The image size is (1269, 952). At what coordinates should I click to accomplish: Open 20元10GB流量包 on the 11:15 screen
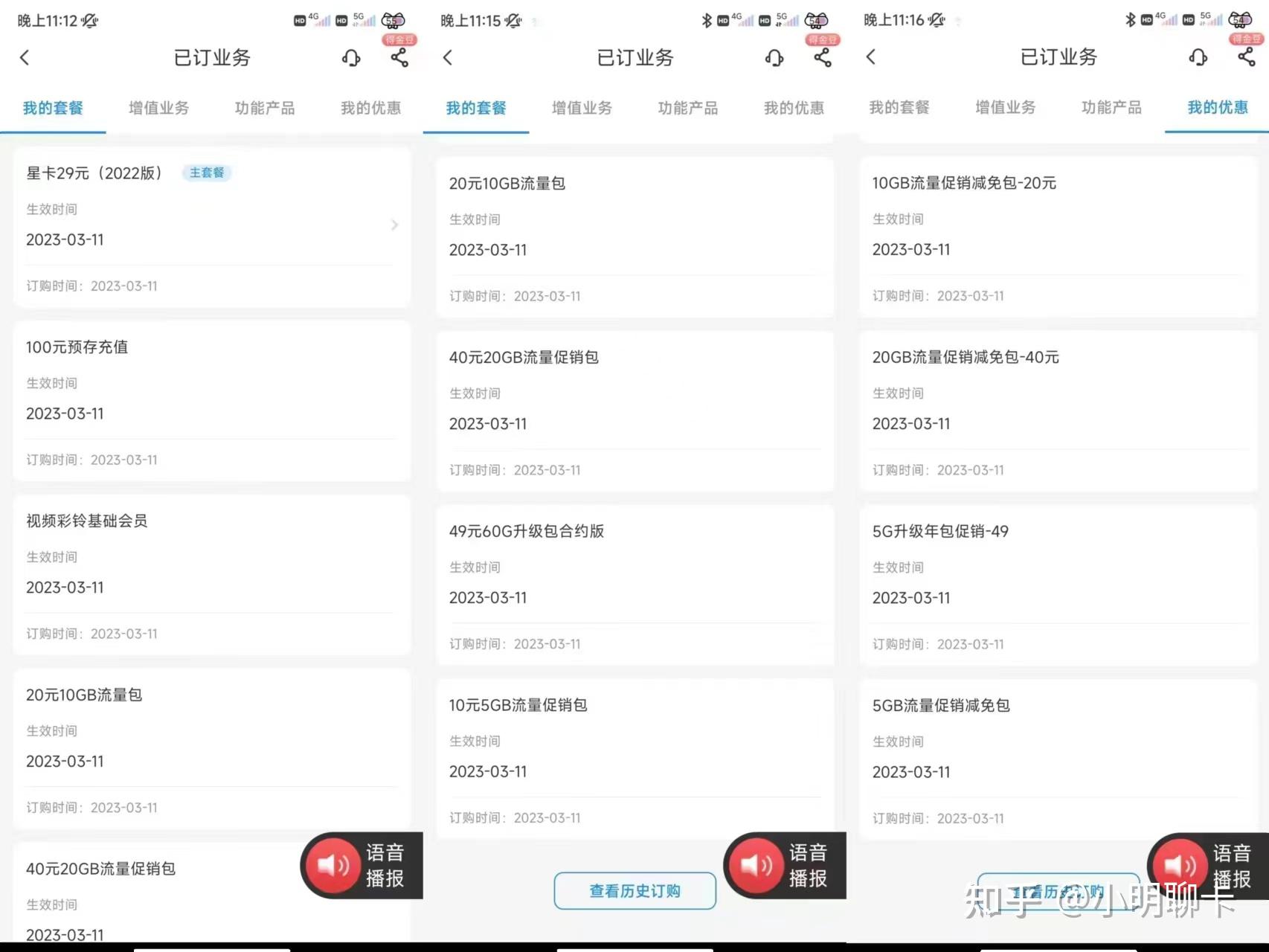(x=635, y=237)
